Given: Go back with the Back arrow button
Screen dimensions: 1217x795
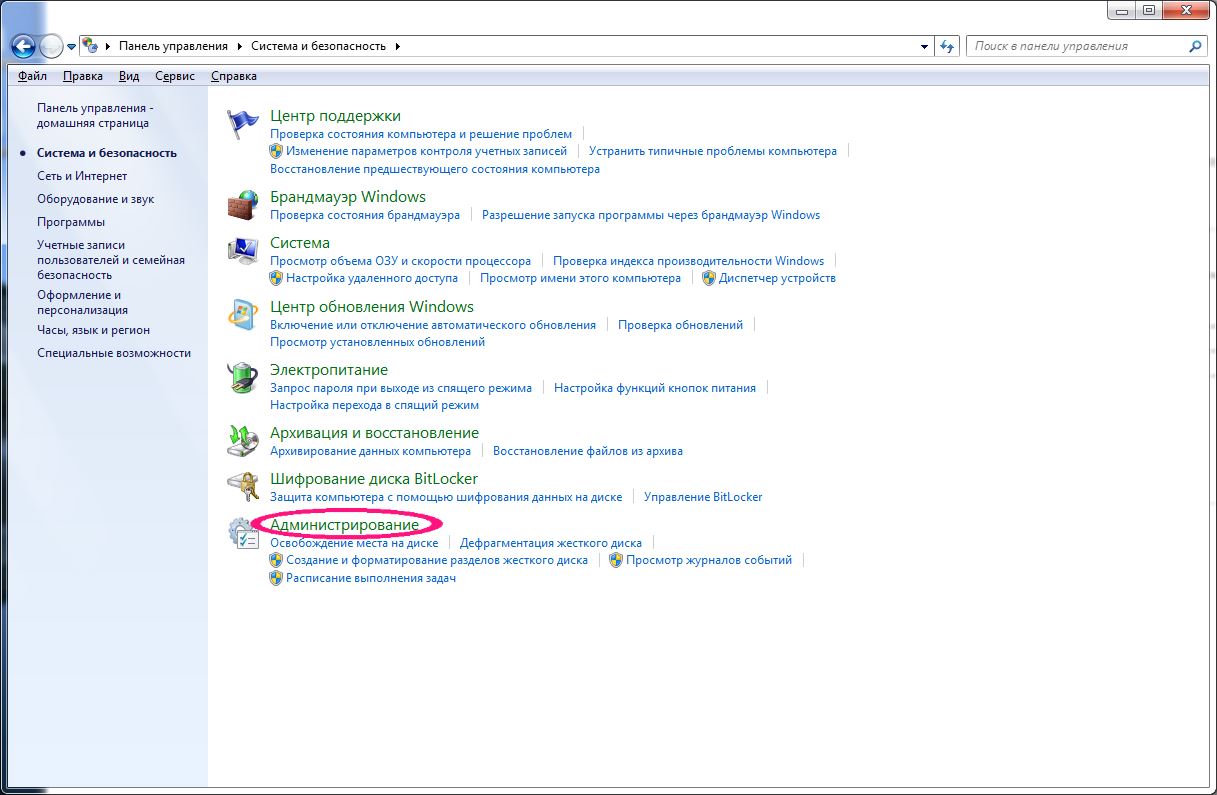Looking at the screenshot, I should [23, 46].
